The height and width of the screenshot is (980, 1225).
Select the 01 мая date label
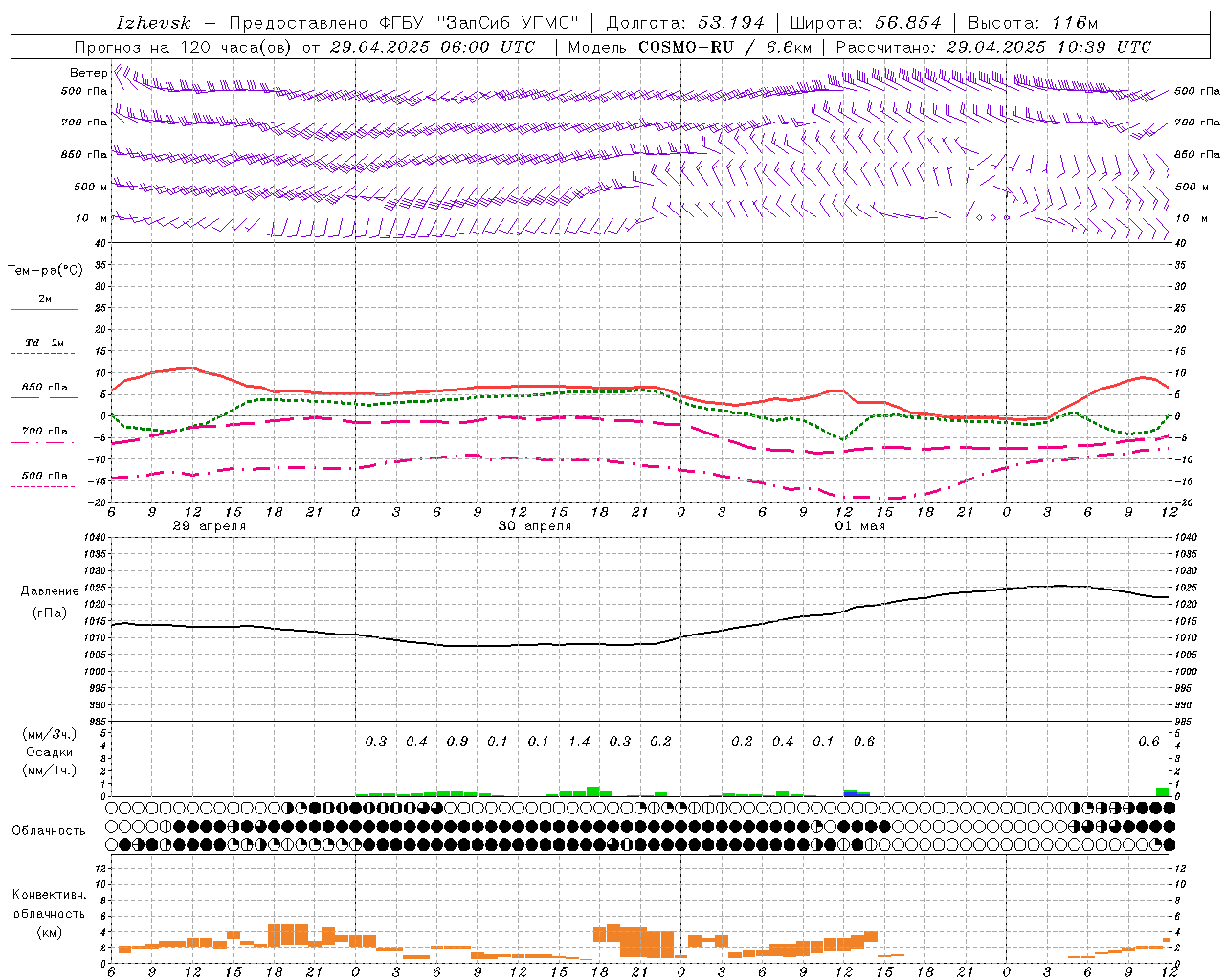click(x=860, y=526)
